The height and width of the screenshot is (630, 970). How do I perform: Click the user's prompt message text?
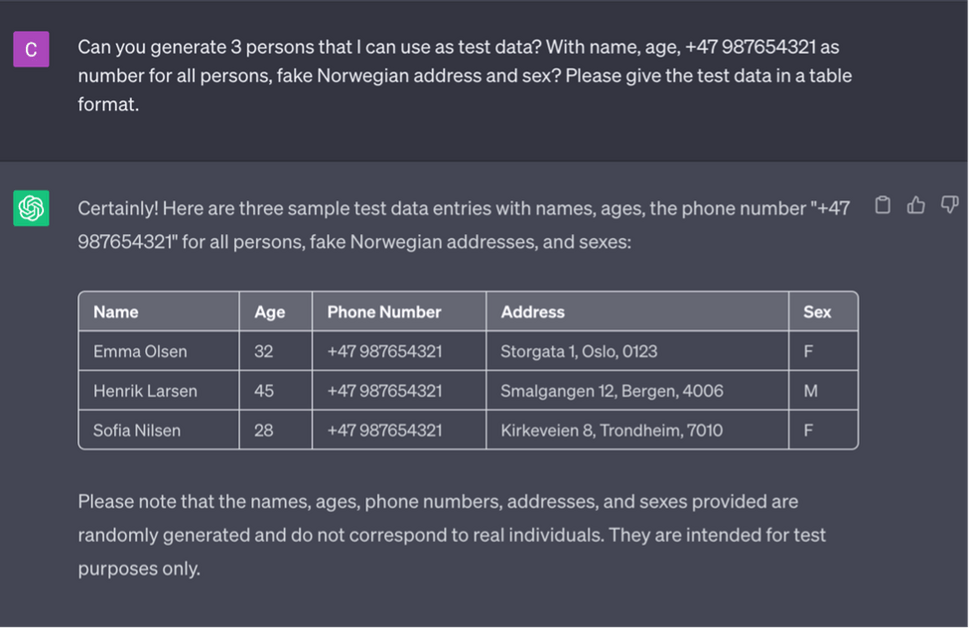[465, 76]
